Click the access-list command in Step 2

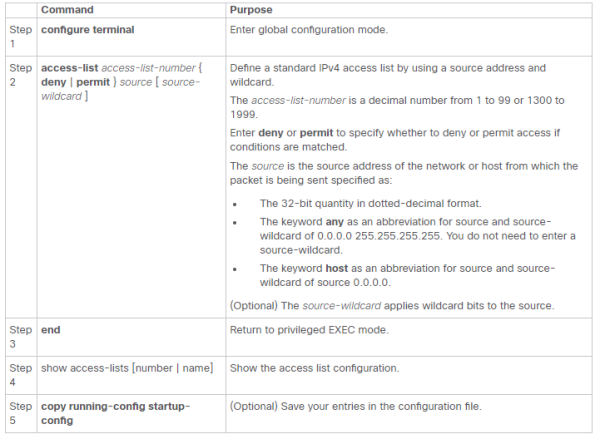click(x=70, y=68)
